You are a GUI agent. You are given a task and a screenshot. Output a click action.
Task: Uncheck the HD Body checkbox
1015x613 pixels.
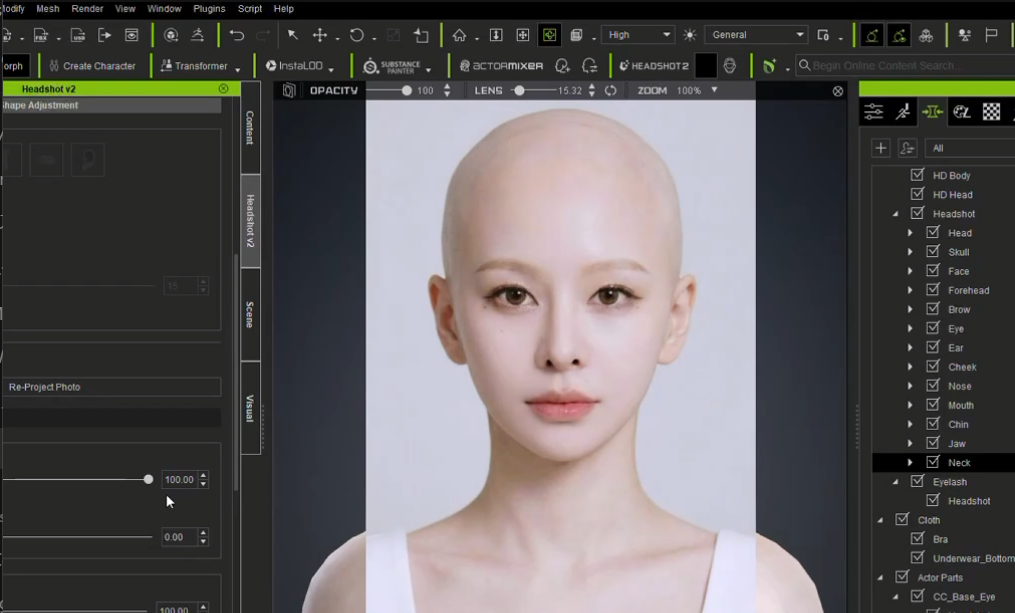pyautogui.click(x=917, y=175)
